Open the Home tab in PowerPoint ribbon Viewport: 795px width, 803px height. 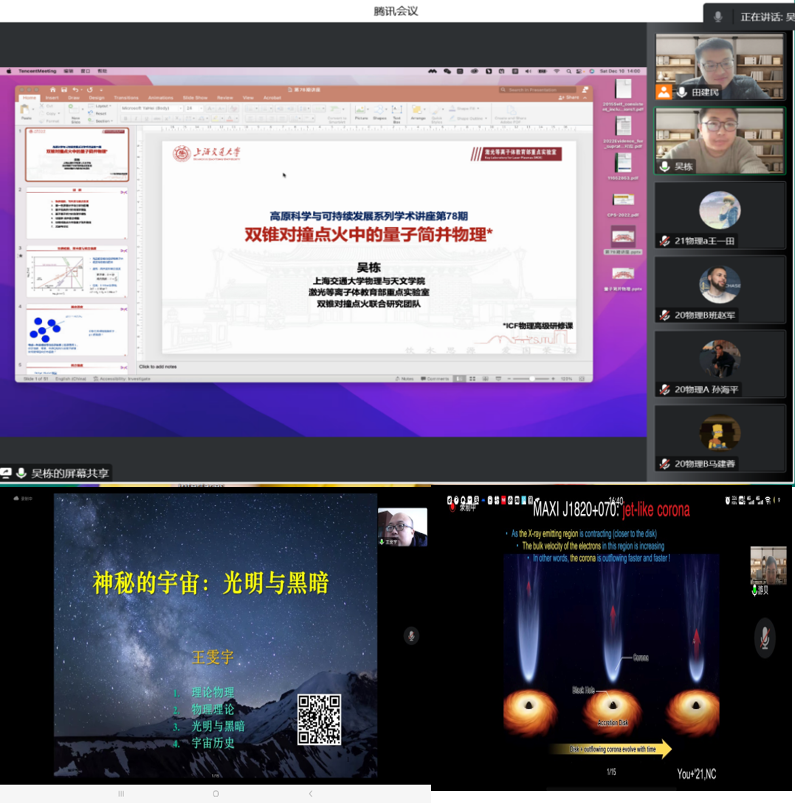click(30, 97)
